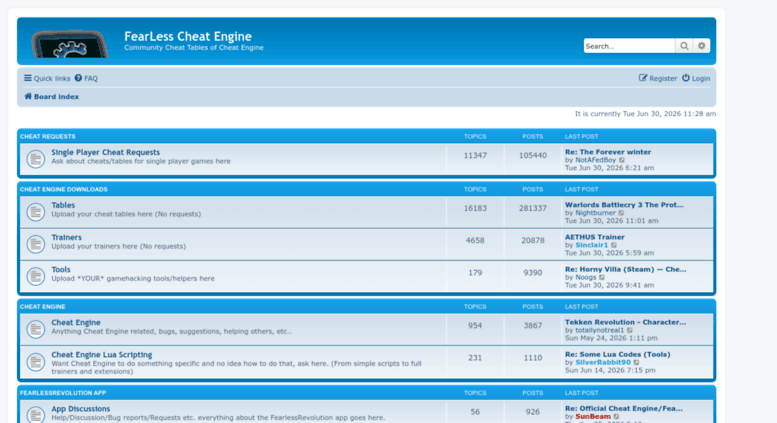Open last post AETHUS Trainer

click(x=595, y=237)
